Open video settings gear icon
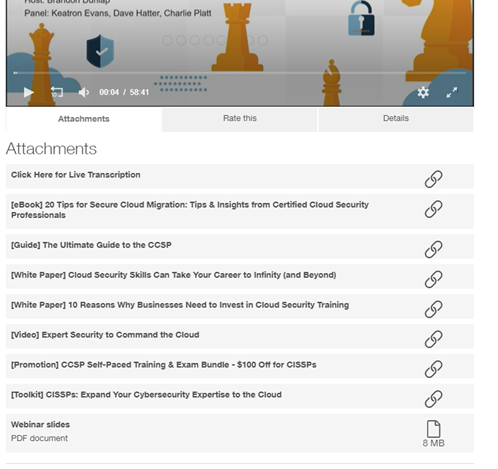The width and height of the screenshot is (498, 469). (423, 92)
